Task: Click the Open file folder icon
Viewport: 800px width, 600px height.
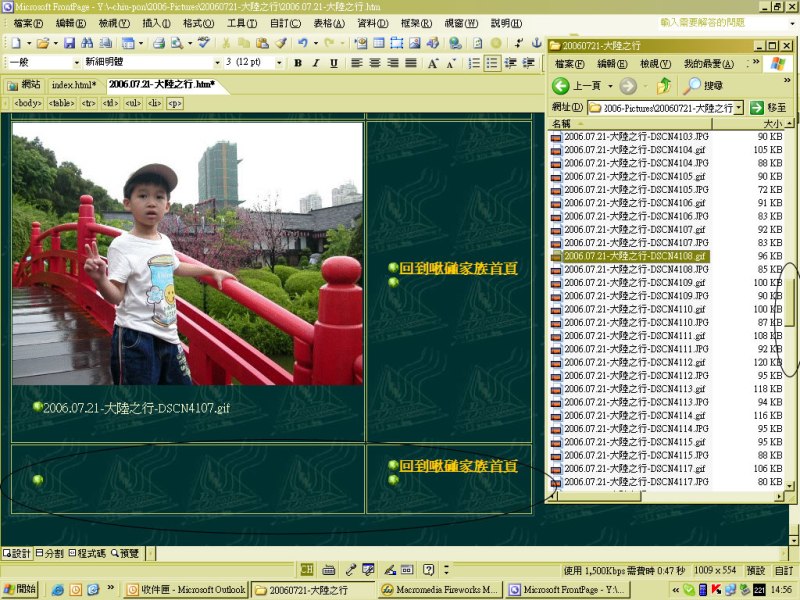Action: [x=43, y=43]
